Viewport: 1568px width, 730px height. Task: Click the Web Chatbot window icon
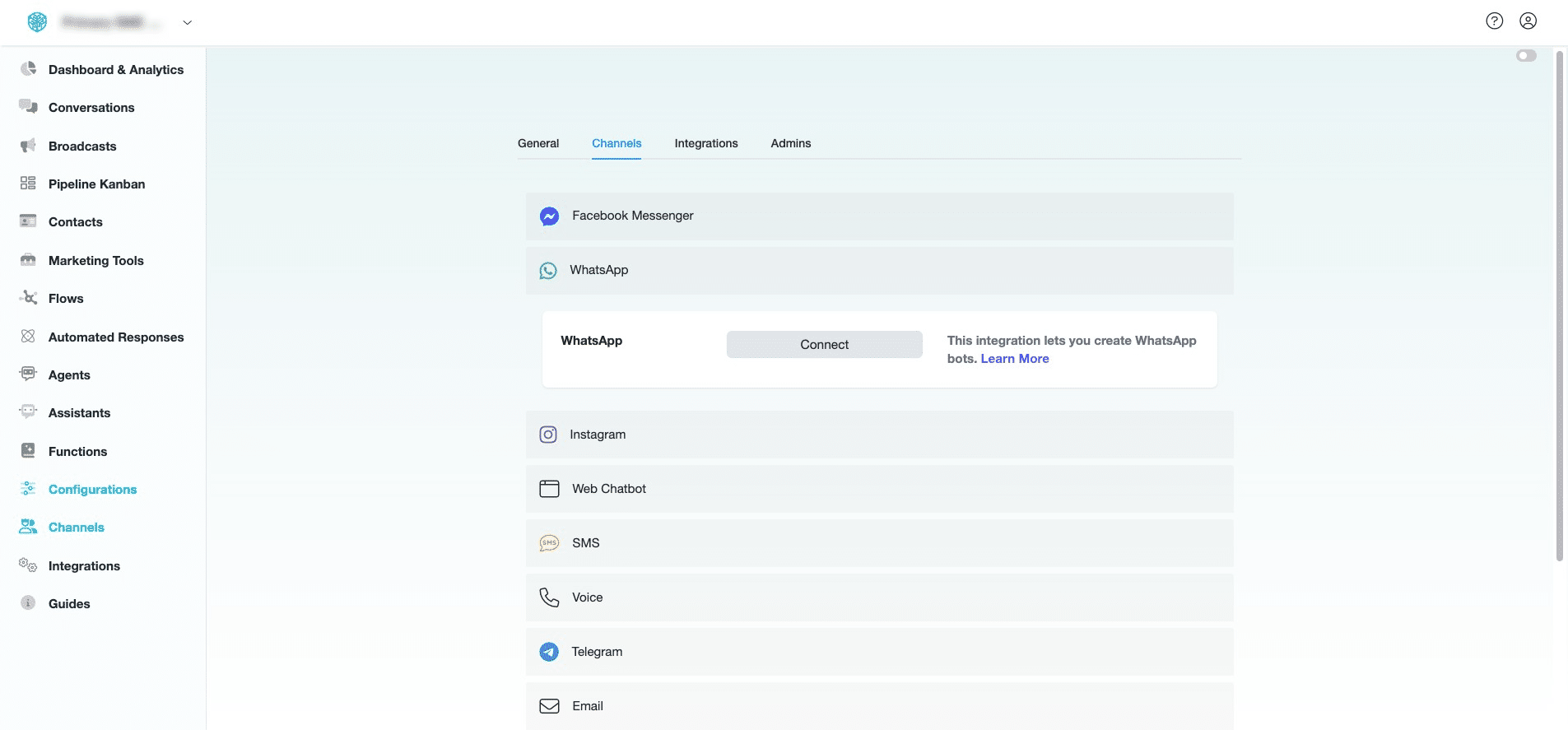[x=549, y=489]
